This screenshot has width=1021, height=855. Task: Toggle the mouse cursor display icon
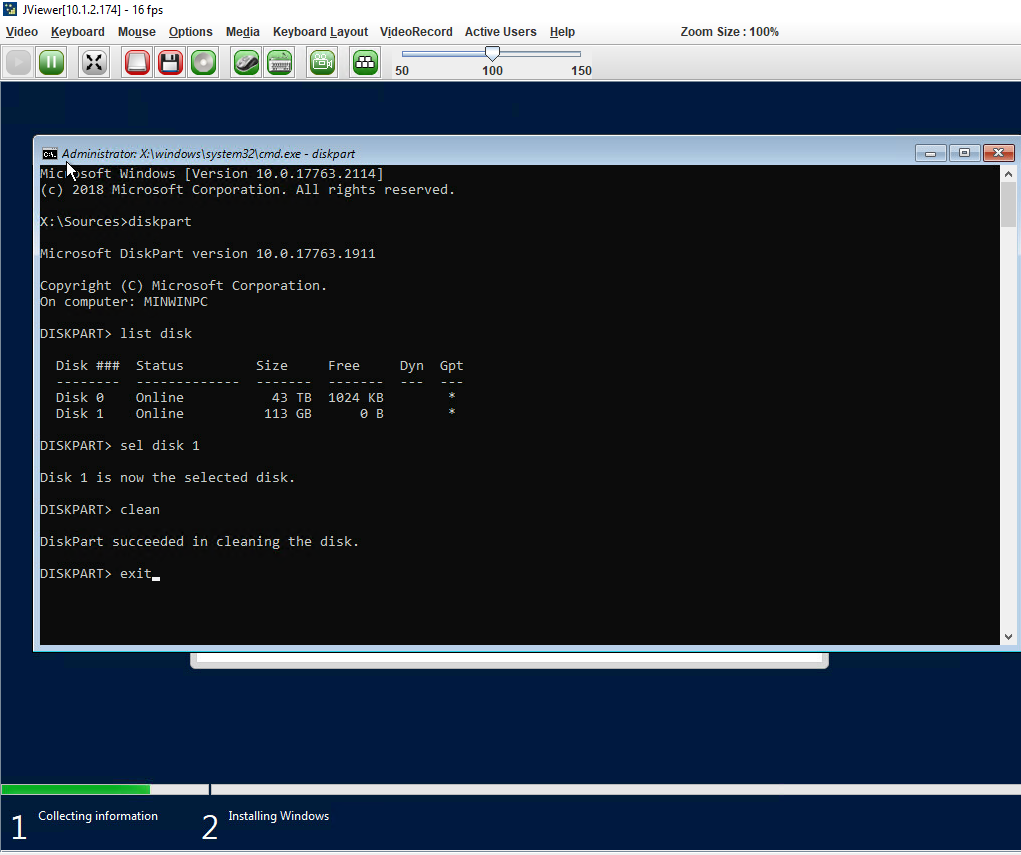(x=246, y=63)
